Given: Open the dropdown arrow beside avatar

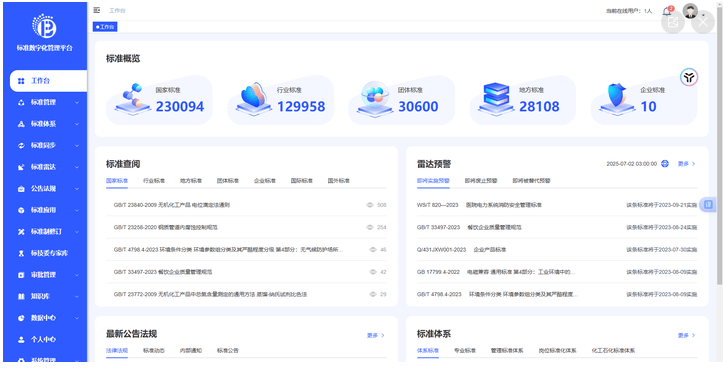Looking at the screenshot, I should (x=703, y=15).
